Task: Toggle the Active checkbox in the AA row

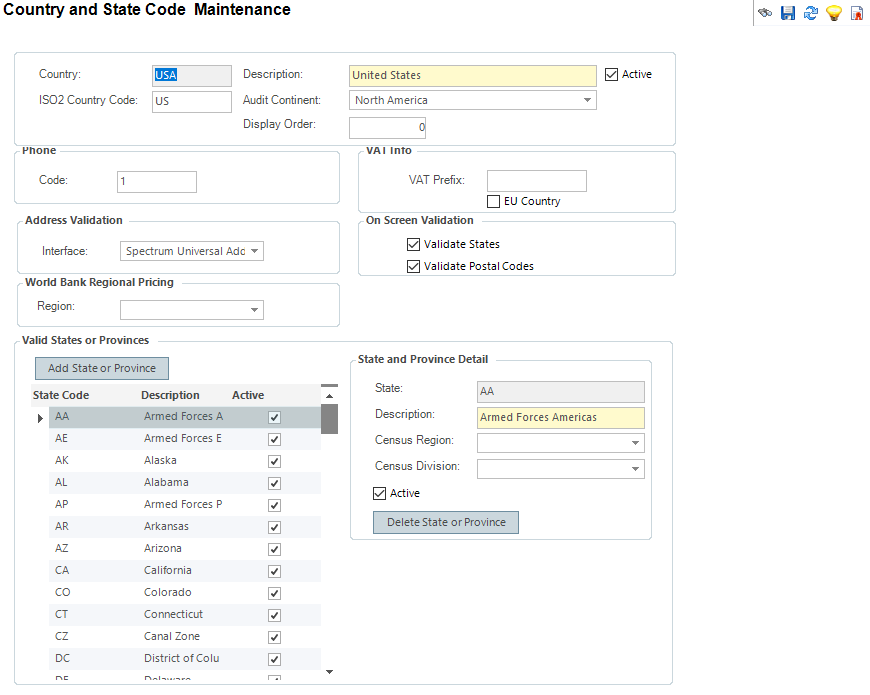Action: pos(274,418)
